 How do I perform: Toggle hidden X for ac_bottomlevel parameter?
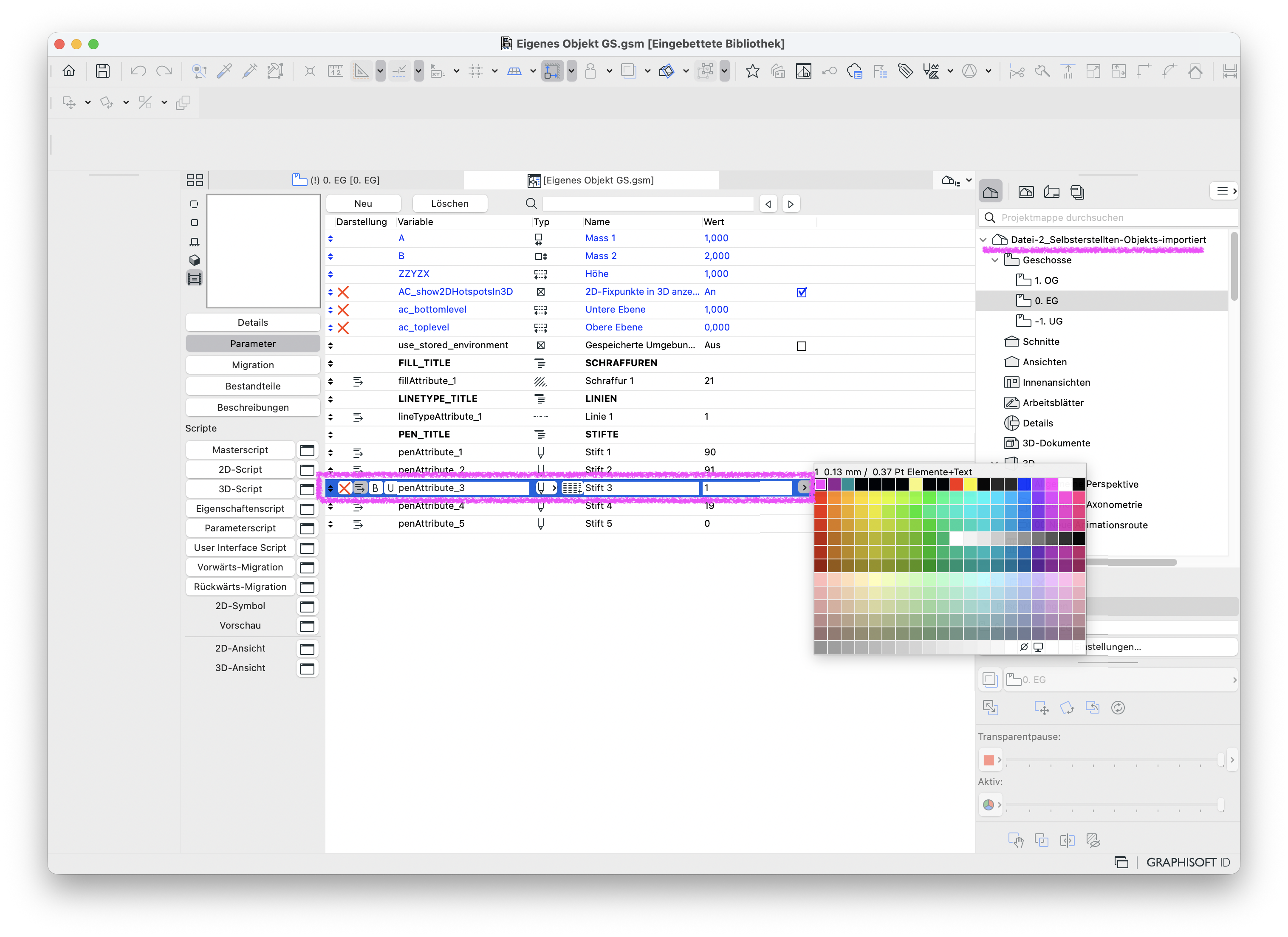point(343,310)
